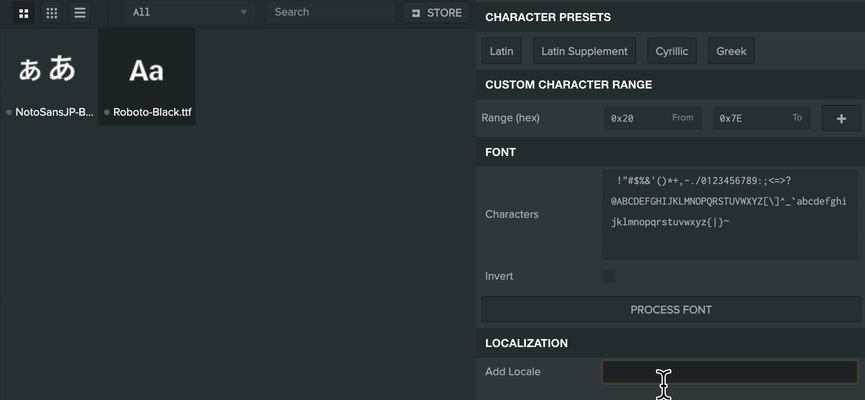Click inside the Characters text area

730,214
